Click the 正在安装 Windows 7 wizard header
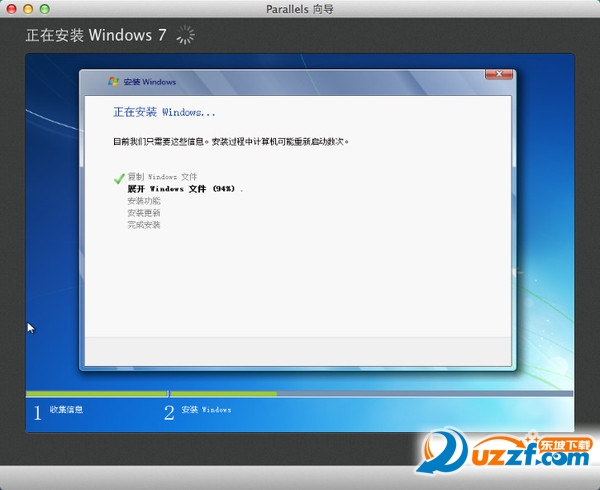 coord(96,35)
